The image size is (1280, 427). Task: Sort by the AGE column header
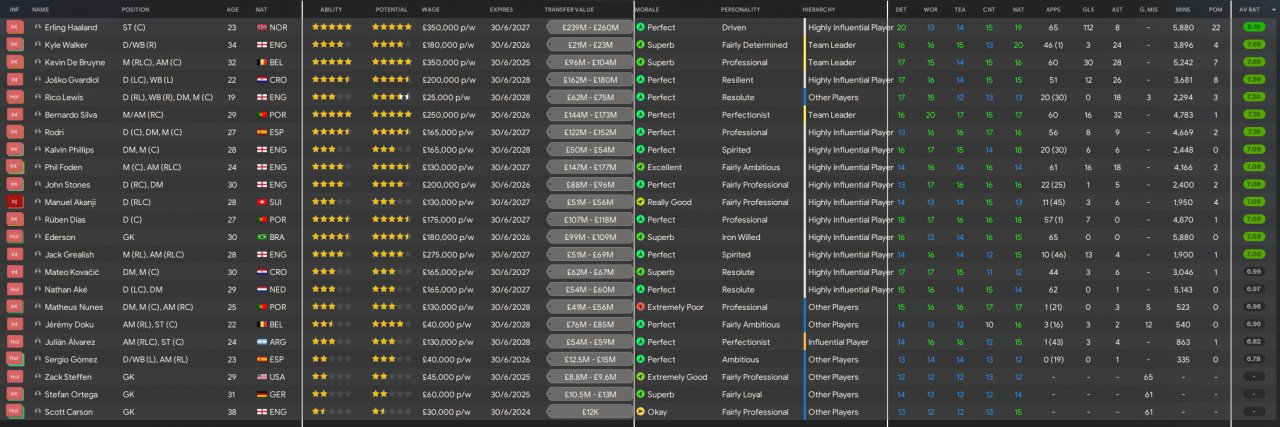point(232,9)
